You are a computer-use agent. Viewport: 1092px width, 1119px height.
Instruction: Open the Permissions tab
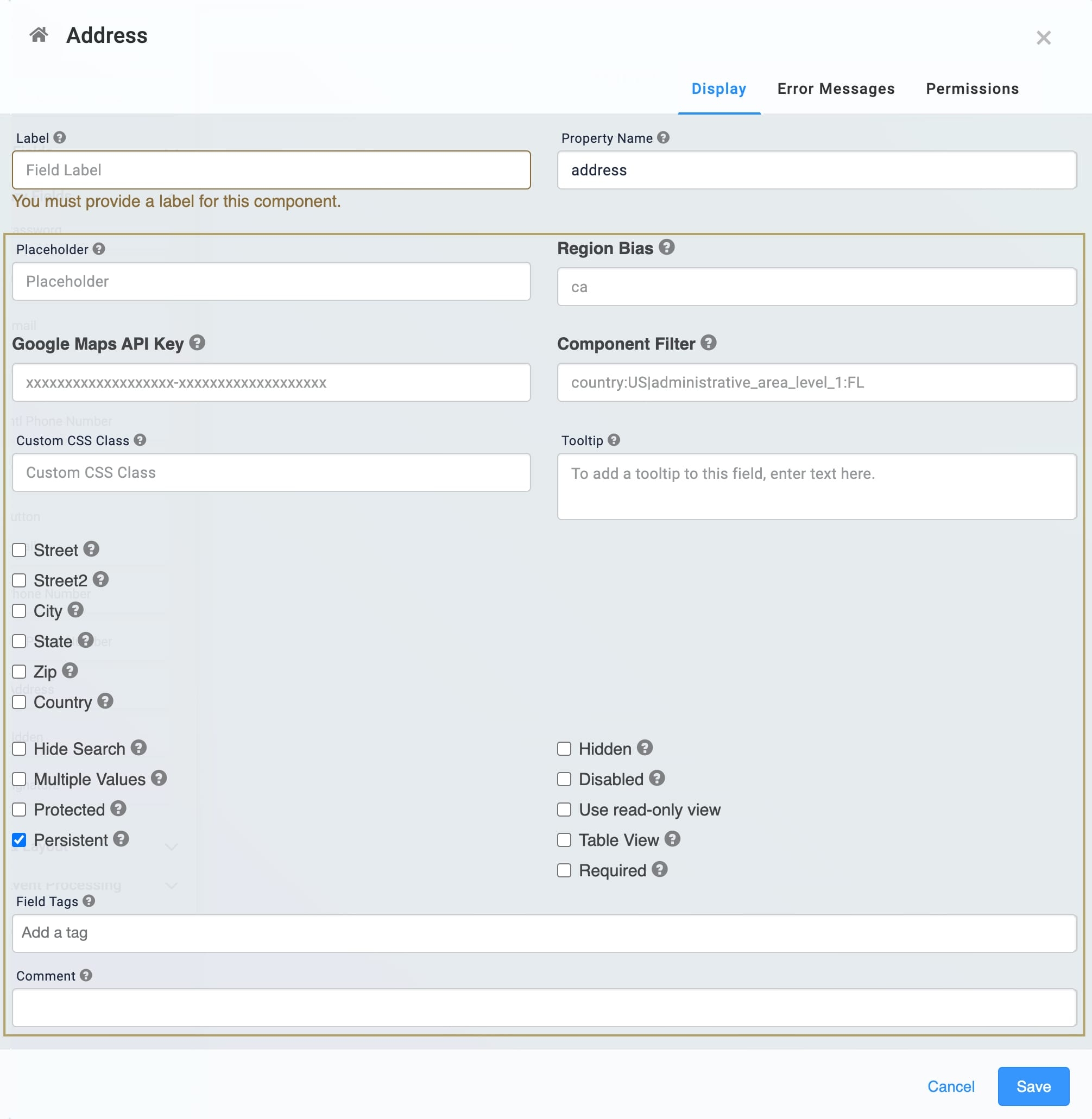click(x=972, y=89)
